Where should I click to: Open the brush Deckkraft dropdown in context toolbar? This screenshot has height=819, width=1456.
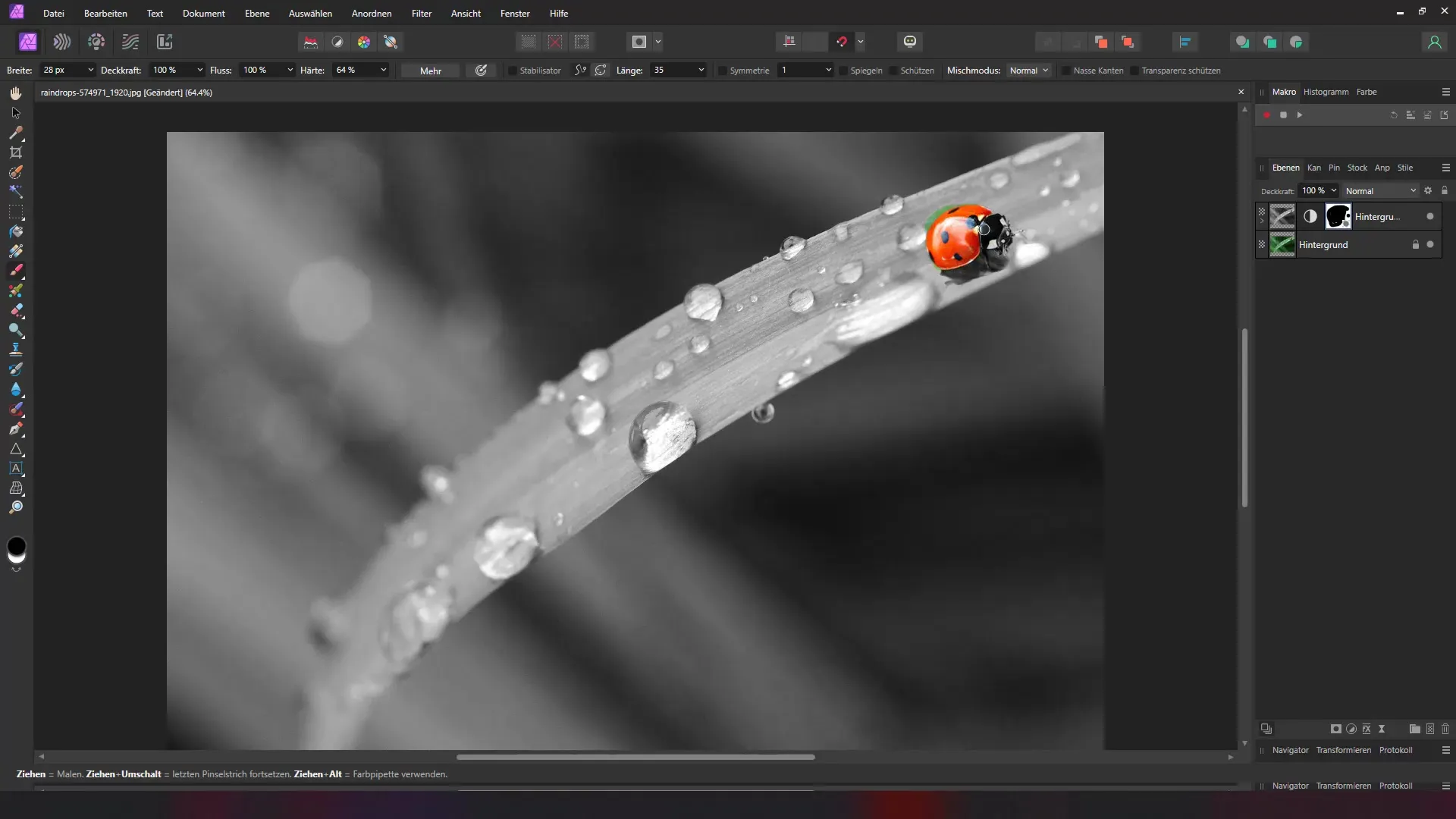pyautogui.click(x=199, y=70)
